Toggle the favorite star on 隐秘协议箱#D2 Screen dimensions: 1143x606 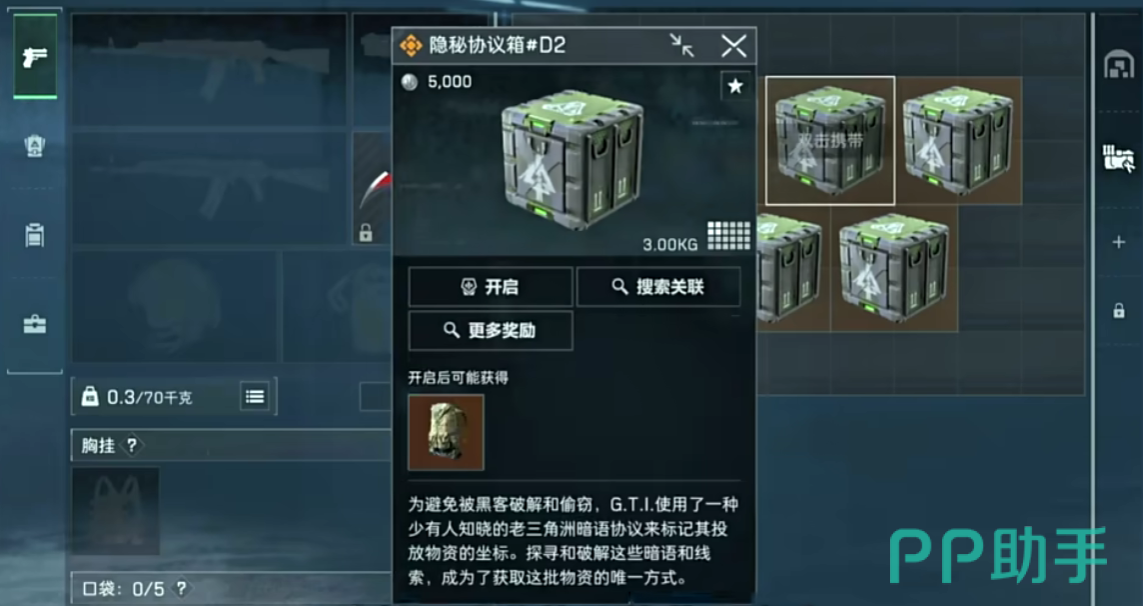[x=735, y=86]
